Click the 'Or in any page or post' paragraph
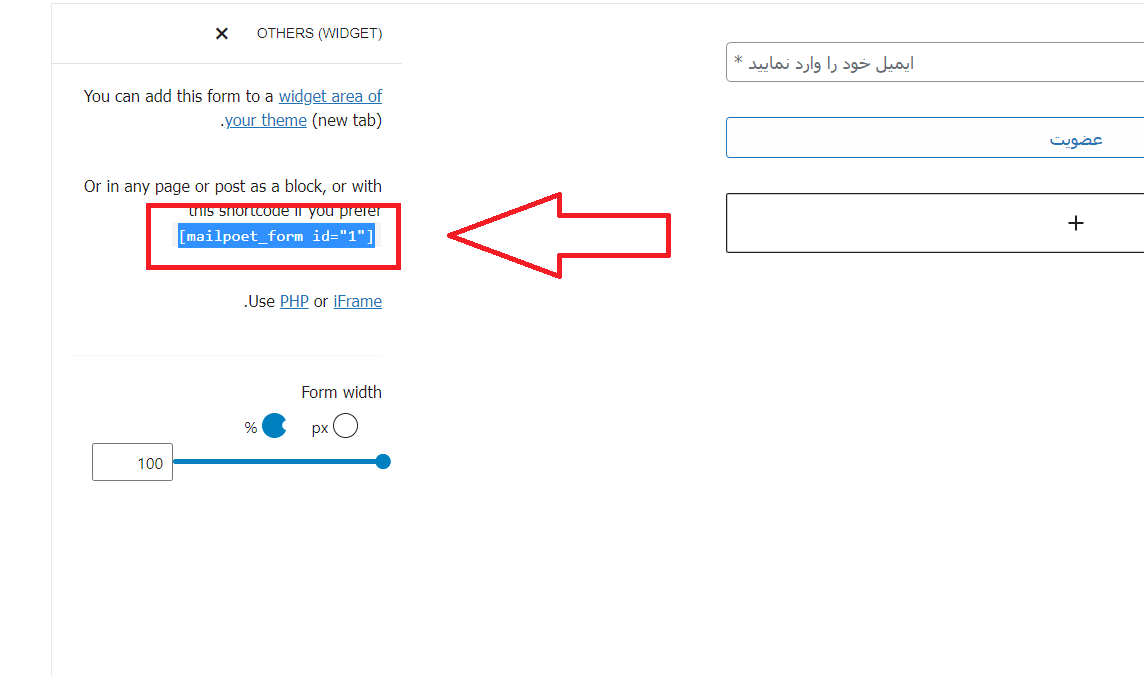The height and width of the screenshot is (676, 1144). point(233,198)
